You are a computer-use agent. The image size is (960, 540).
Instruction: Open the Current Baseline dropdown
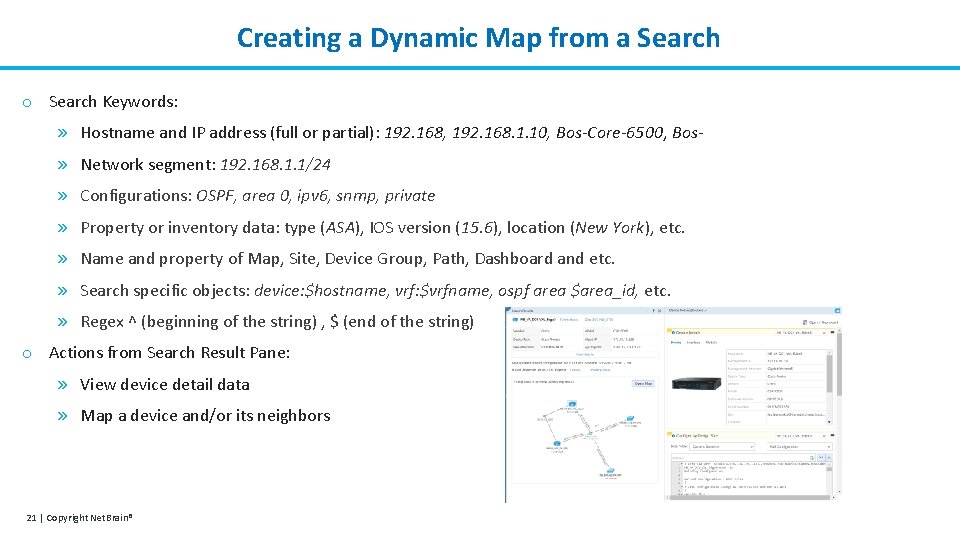(722, 446)
